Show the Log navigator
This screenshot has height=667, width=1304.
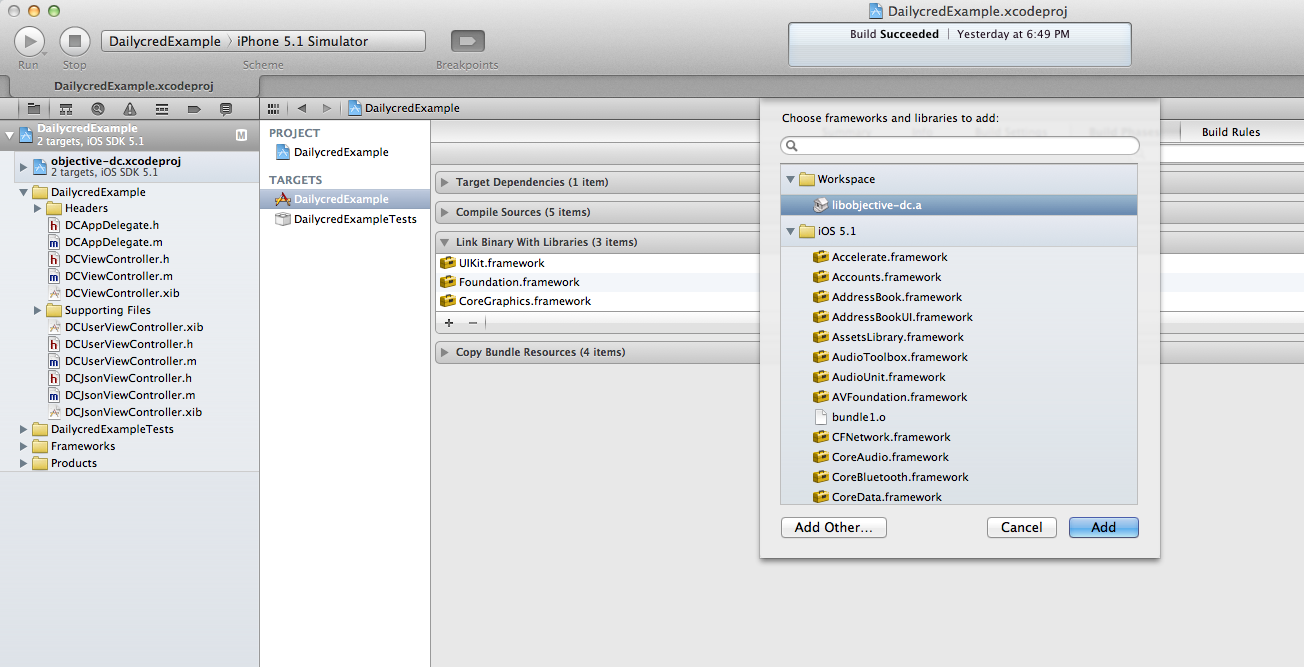[x=226, y=108]
